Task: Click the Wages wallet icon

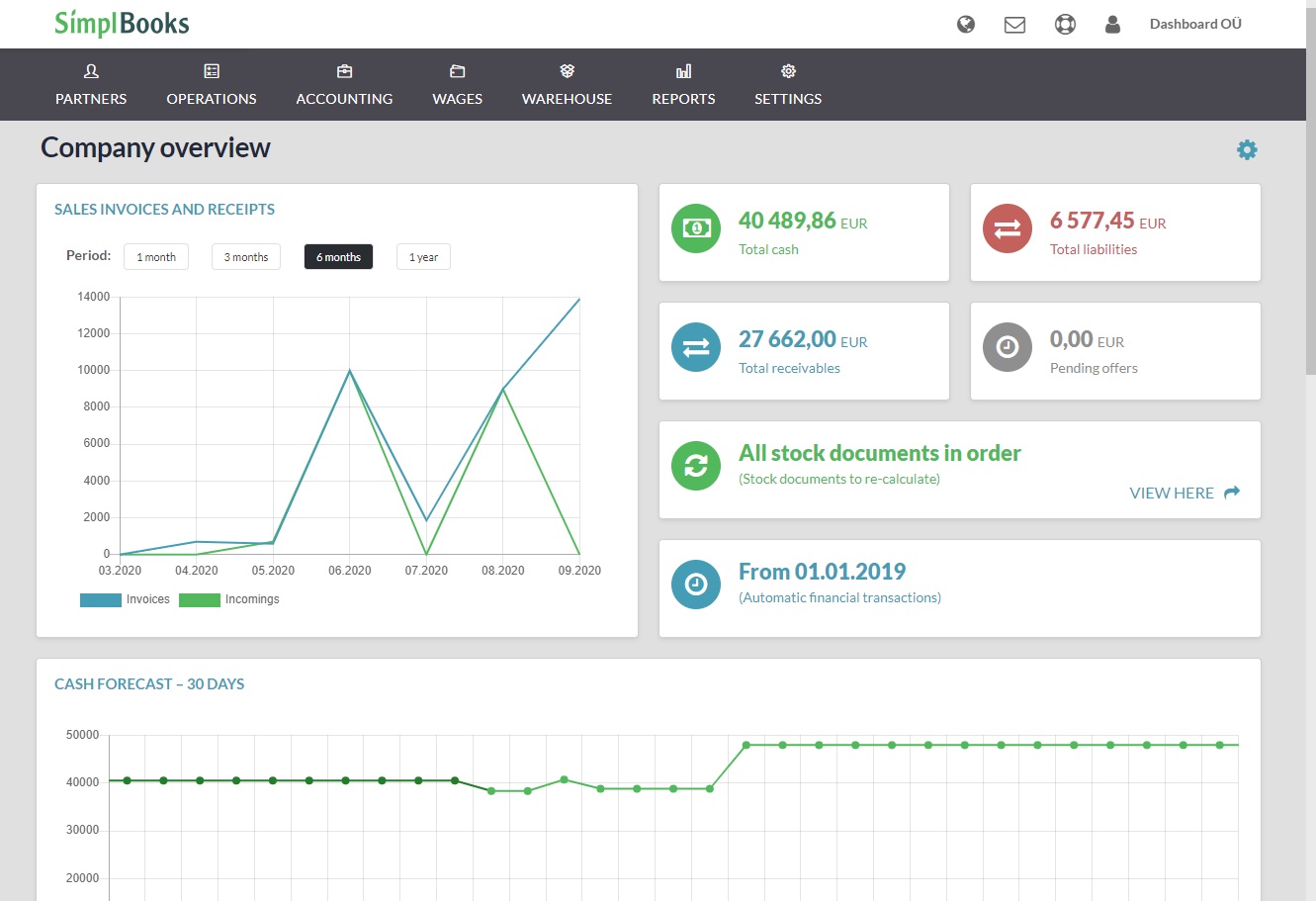Action: (x=458, y=71)
